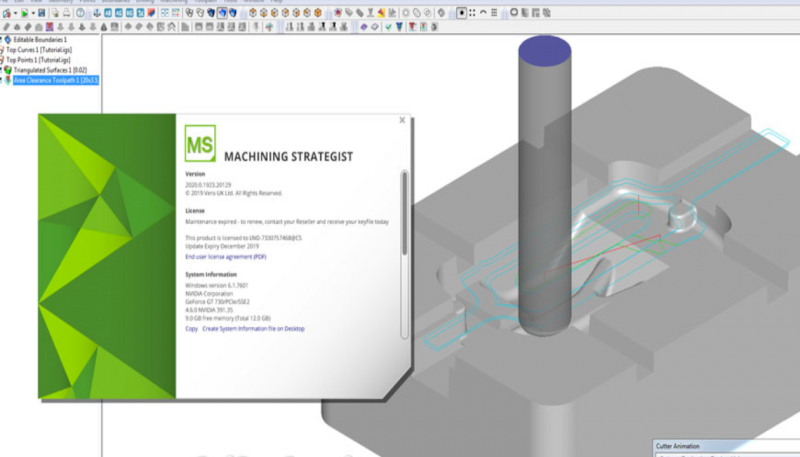Viewport: 800px width, 457px height.
Task: Expand the Top Curves 1 tree node
Action: coord(3,48)
